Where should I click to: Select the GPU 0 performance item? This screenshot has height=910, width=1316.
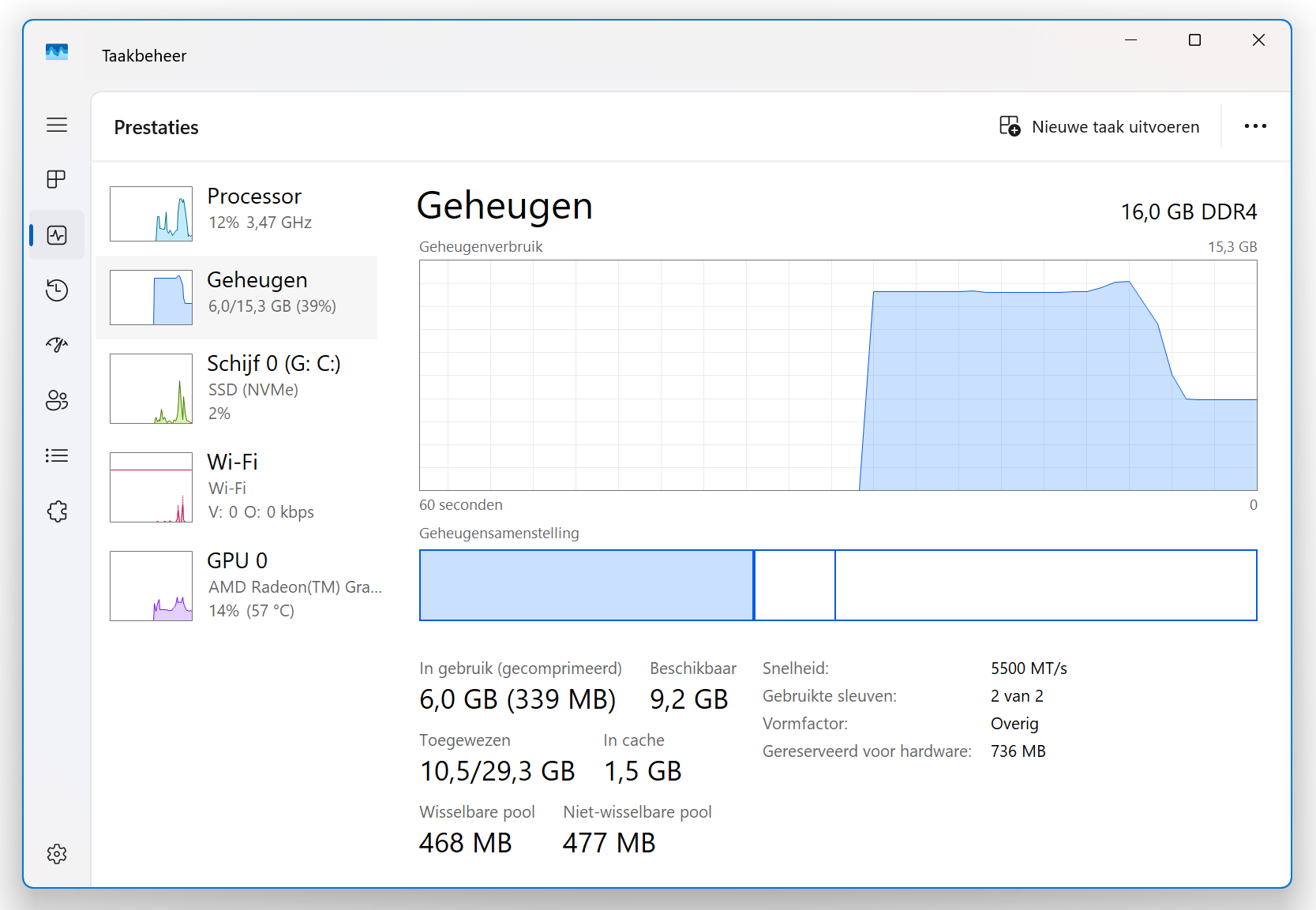236,586
